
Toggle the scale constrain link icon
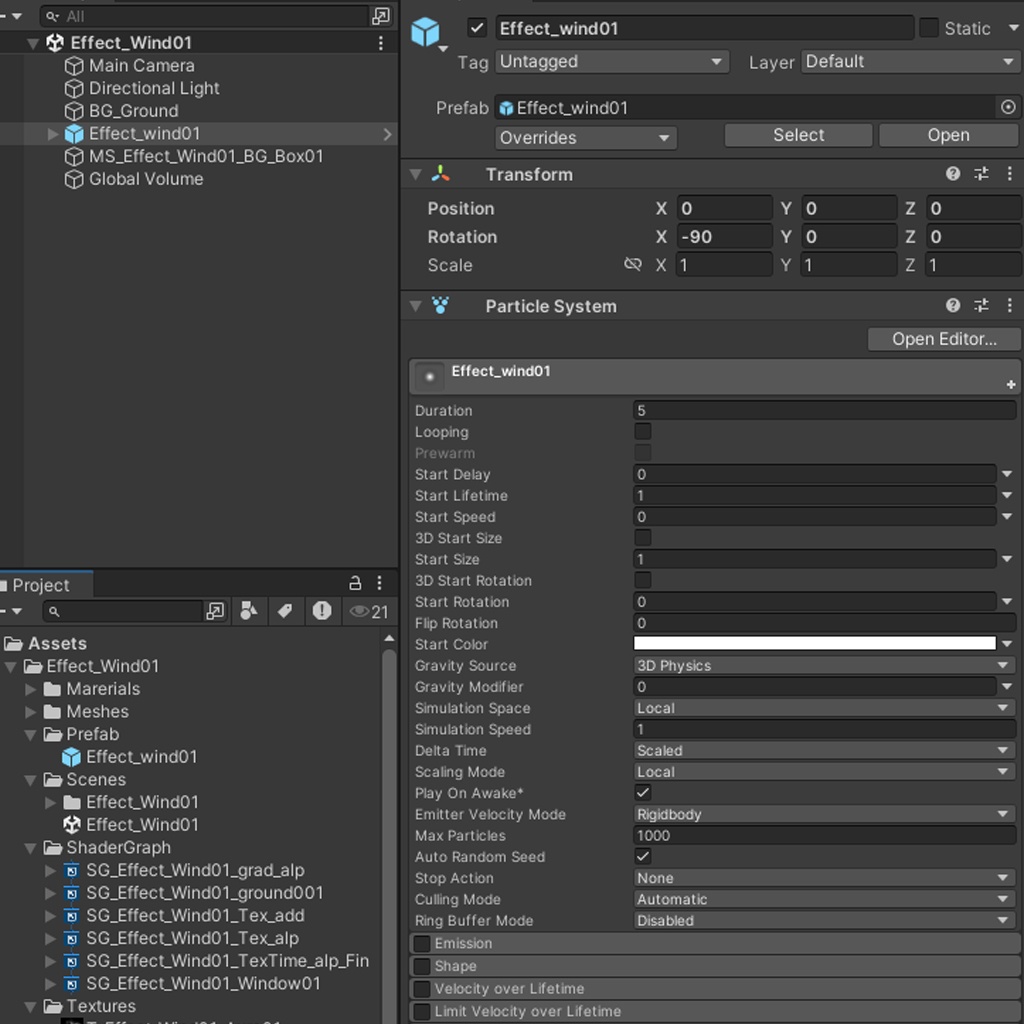[632, 265]
